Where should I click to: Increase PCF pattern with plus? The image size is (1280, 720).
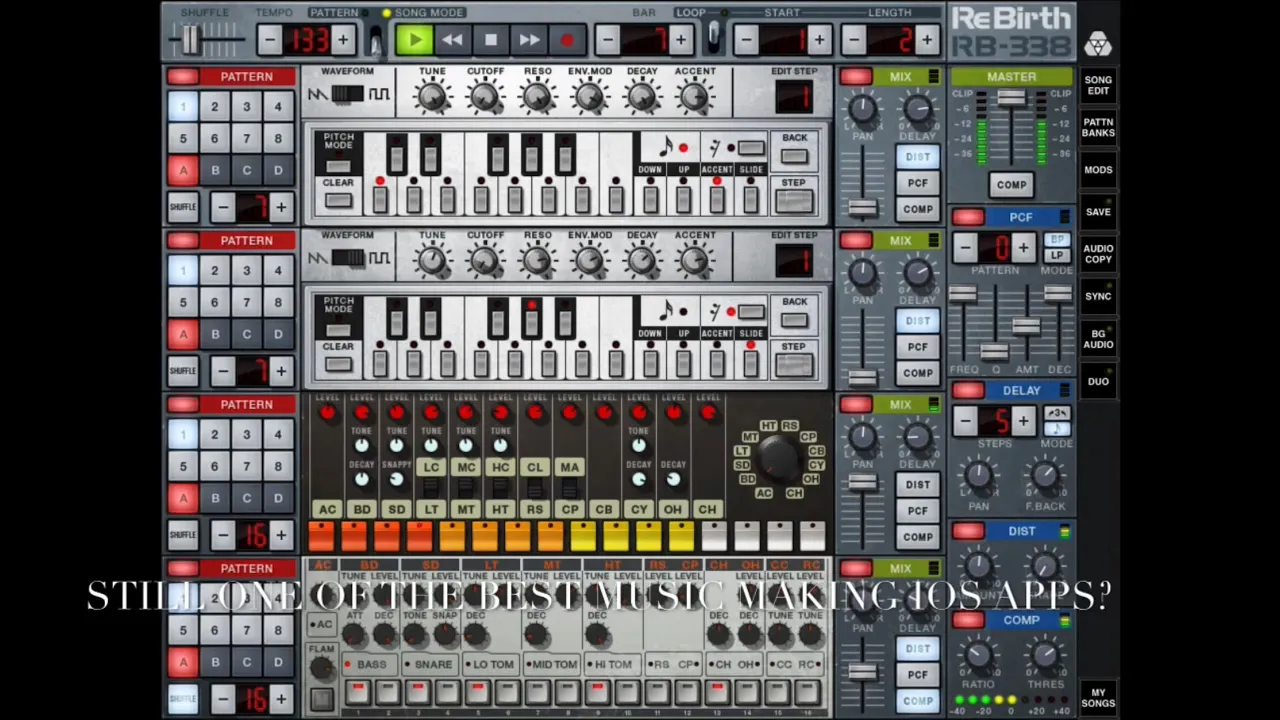pos(1023,247)
